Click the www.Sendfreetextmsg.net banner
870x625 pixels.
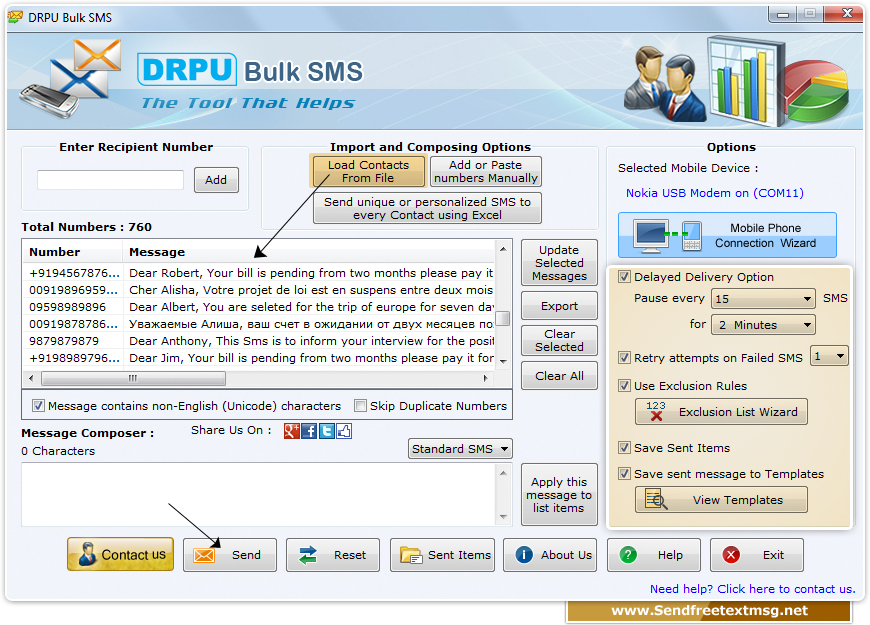(709, 611)
